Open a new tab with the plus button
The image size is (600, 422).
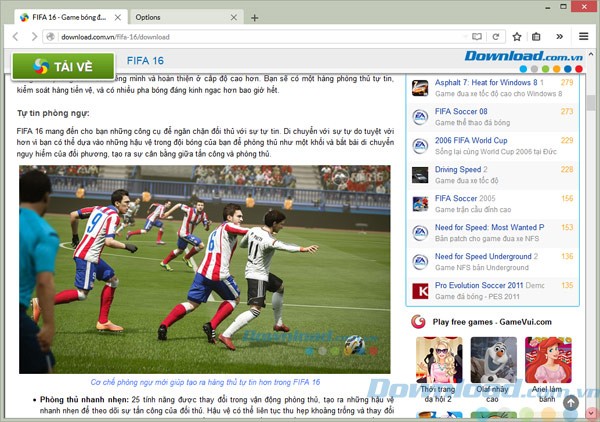pos(254,18)
